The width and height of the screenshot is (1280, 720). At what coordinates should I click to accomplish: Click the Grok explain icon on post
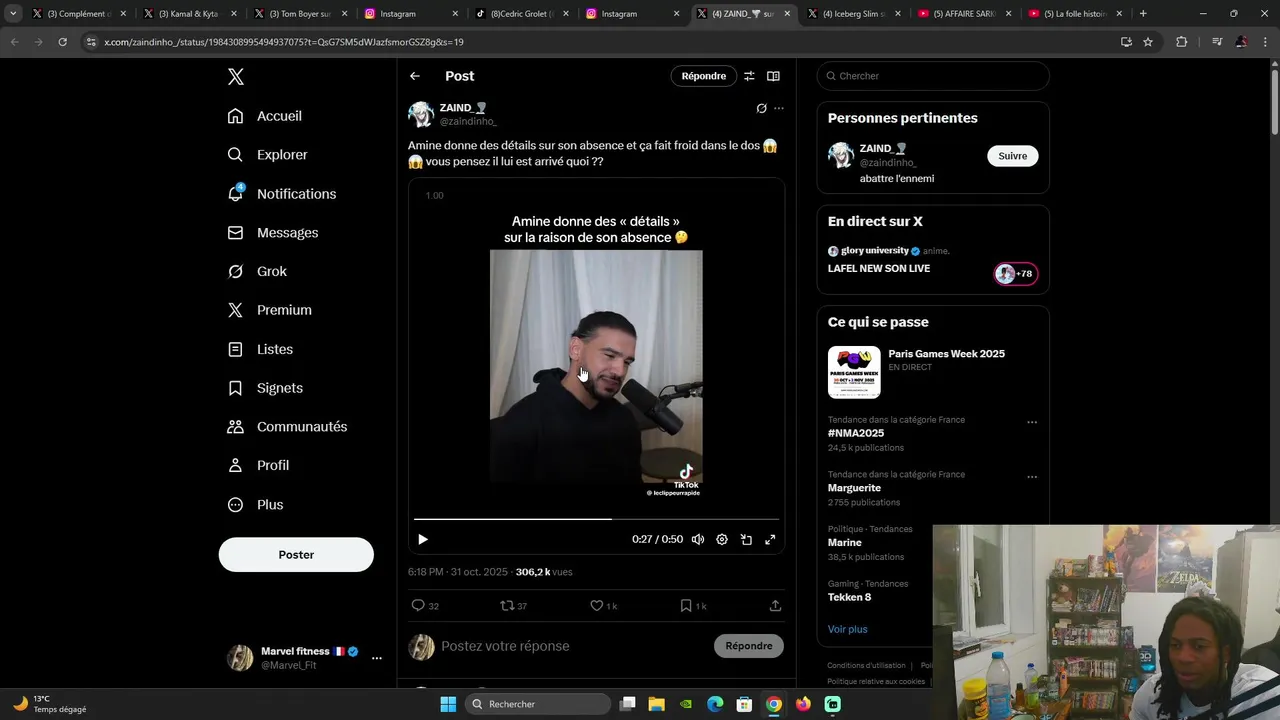click(761, 108)
